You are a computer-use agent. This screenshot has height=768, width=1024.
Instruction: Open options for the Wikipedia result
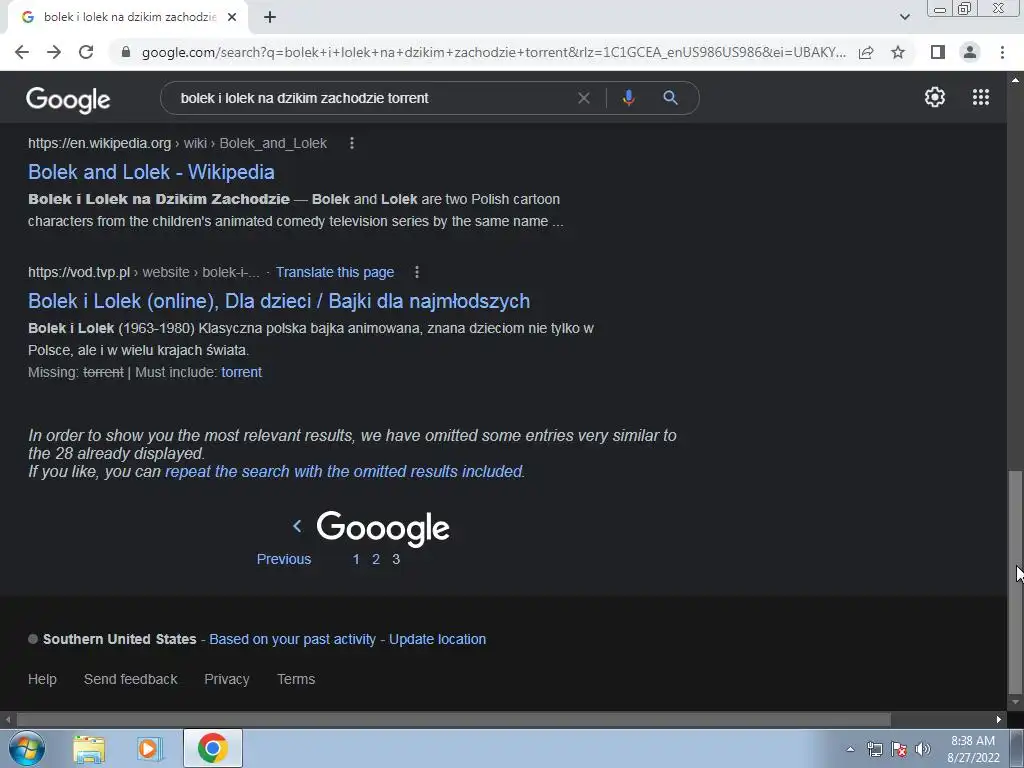pos(352,143)
